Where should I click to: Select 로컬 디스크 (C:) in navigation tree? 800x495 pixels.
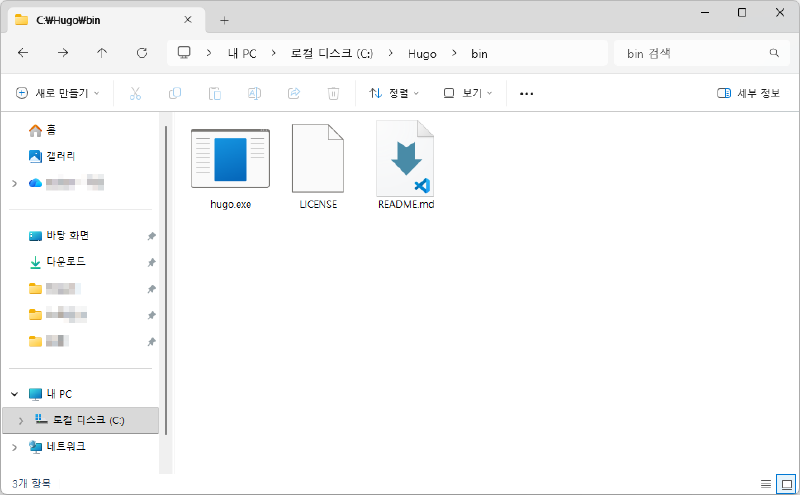[81, 420]
